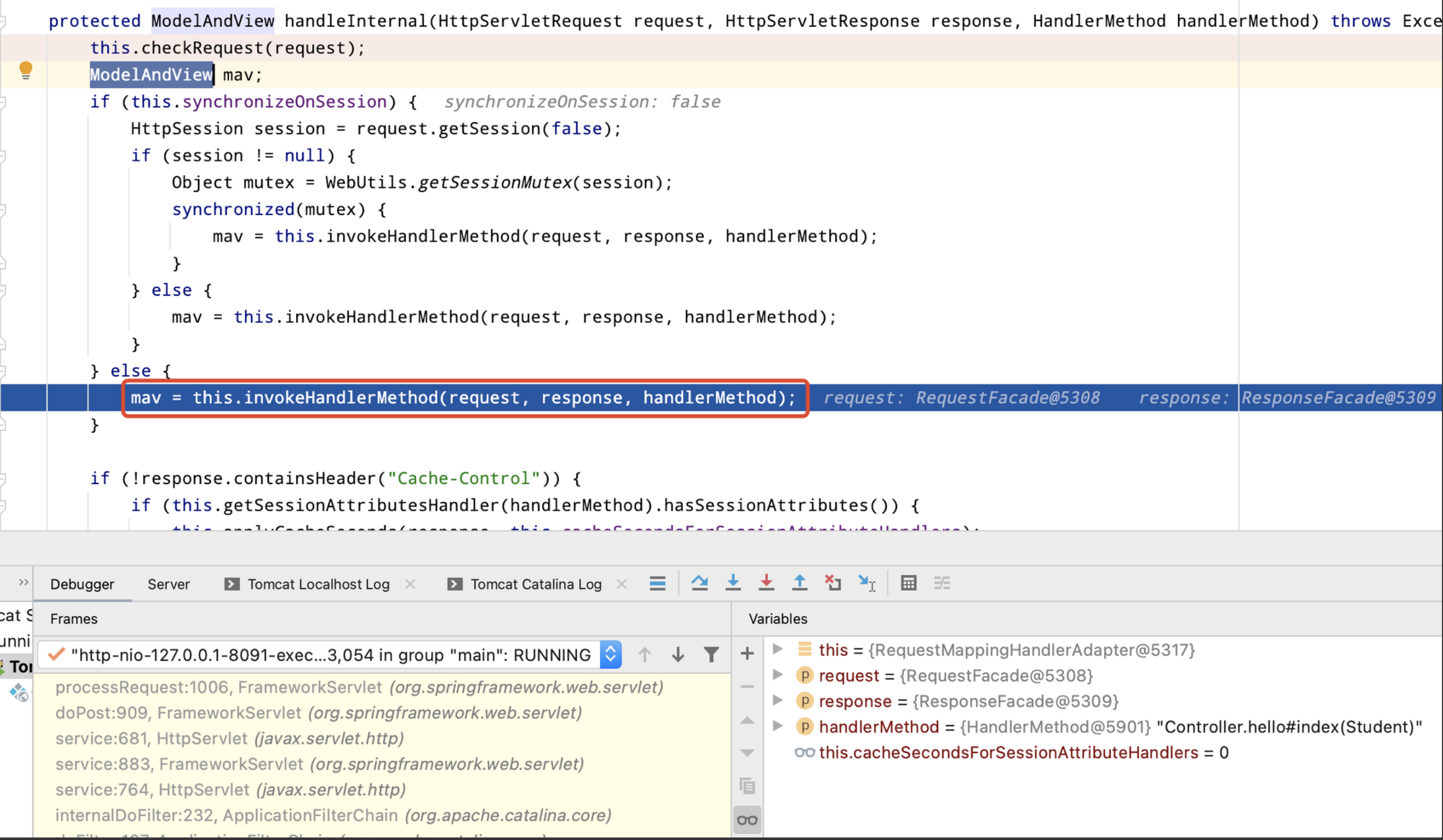Click the Frames panel header
The width and height of the screenshot is (1443, 840).
pos(74,619)
